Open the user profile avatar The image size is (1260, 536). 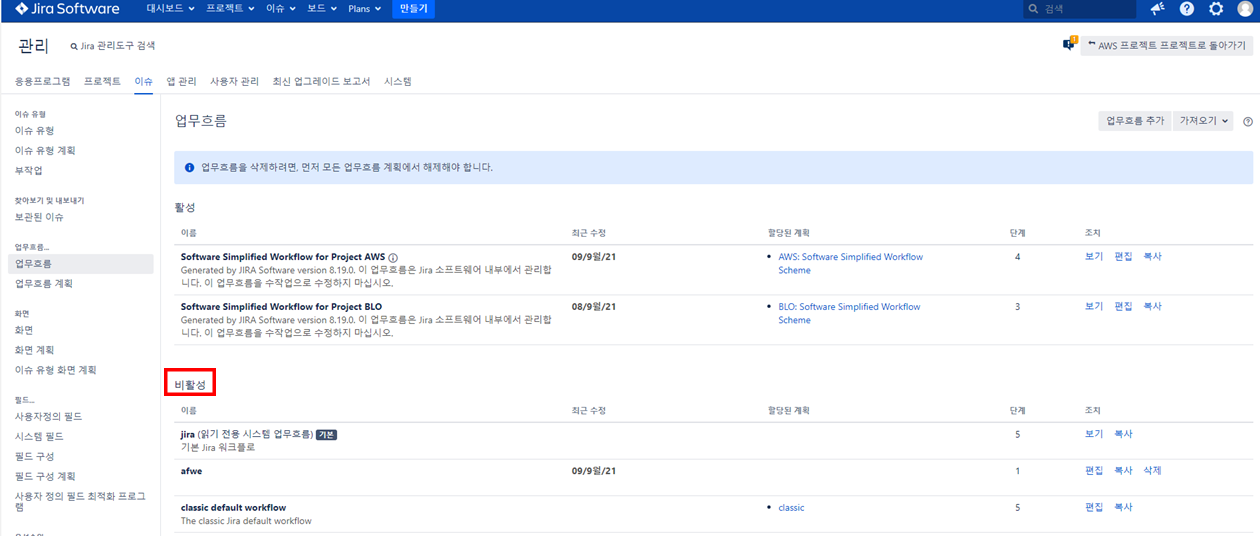click(x=1245, y=9)
